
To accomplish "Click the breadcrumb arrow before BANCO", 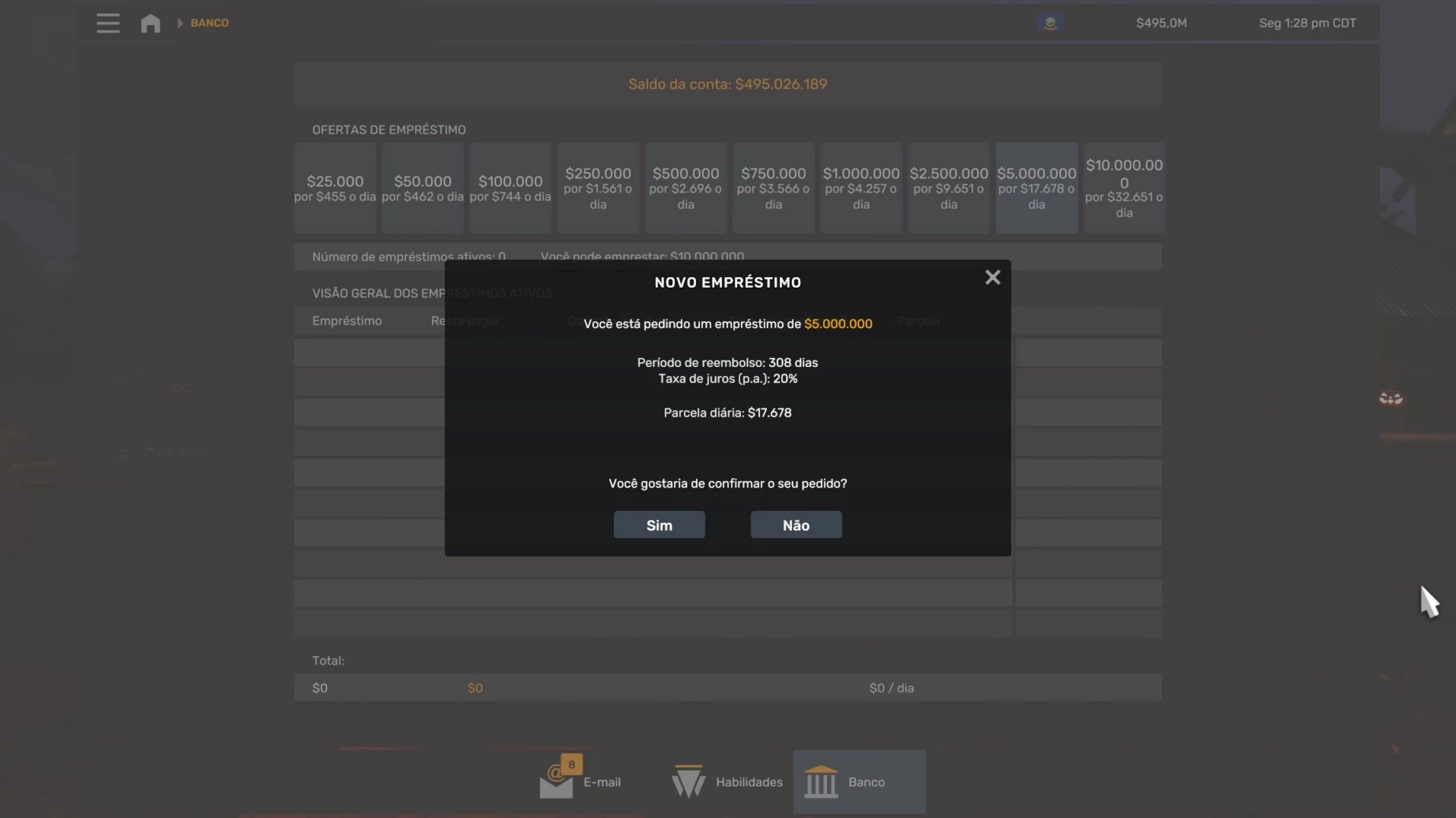I will [x=180, y=23].
